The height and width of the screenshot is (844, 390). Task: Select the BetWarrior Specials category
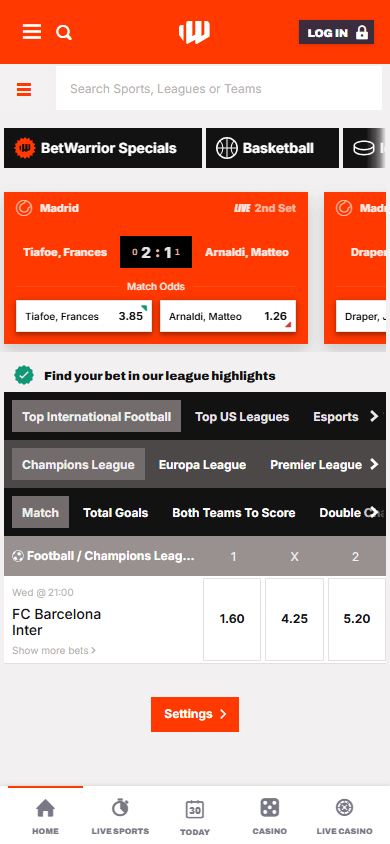click(103, 148)
